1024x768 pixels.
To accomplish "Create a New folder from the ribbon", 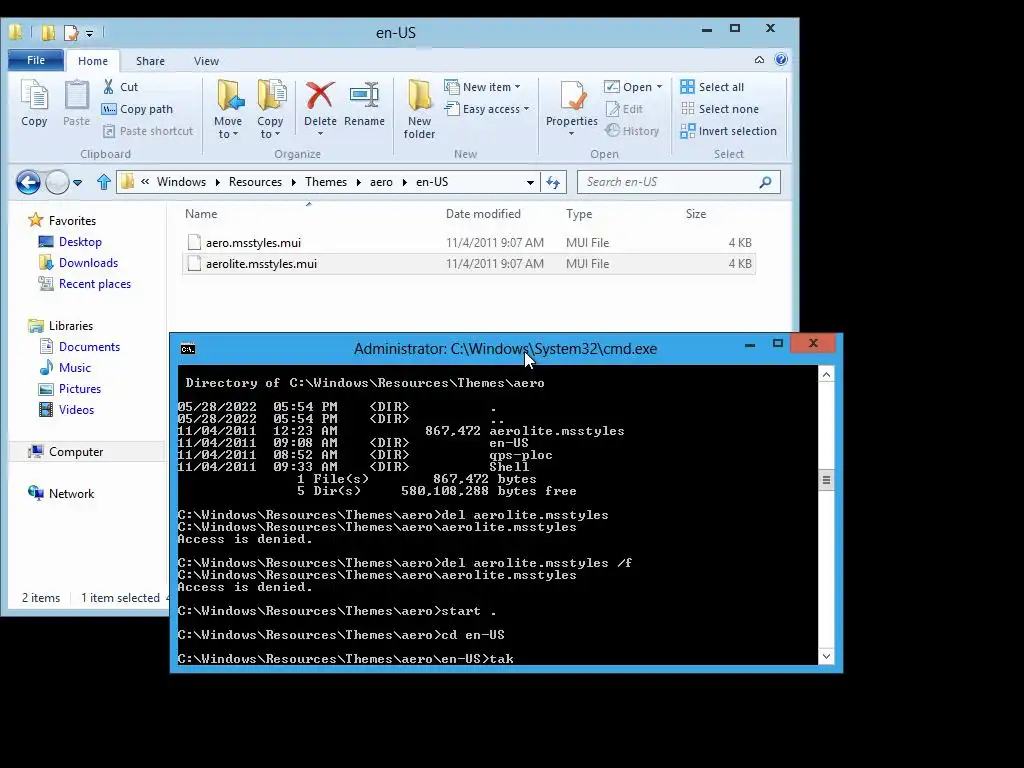I will coord(419,109).
